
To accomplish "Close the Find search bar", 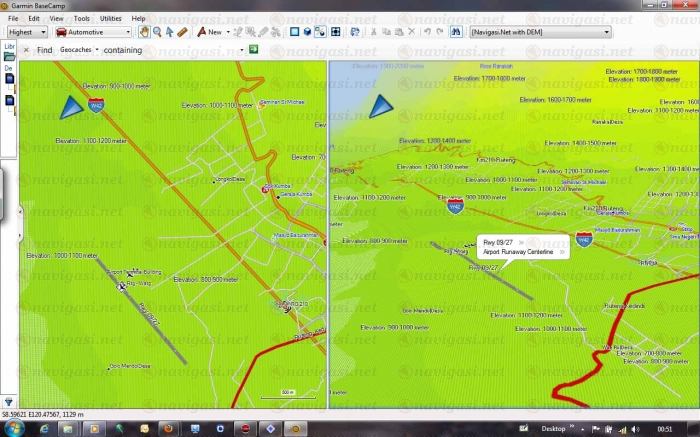I will click(25, 49).
